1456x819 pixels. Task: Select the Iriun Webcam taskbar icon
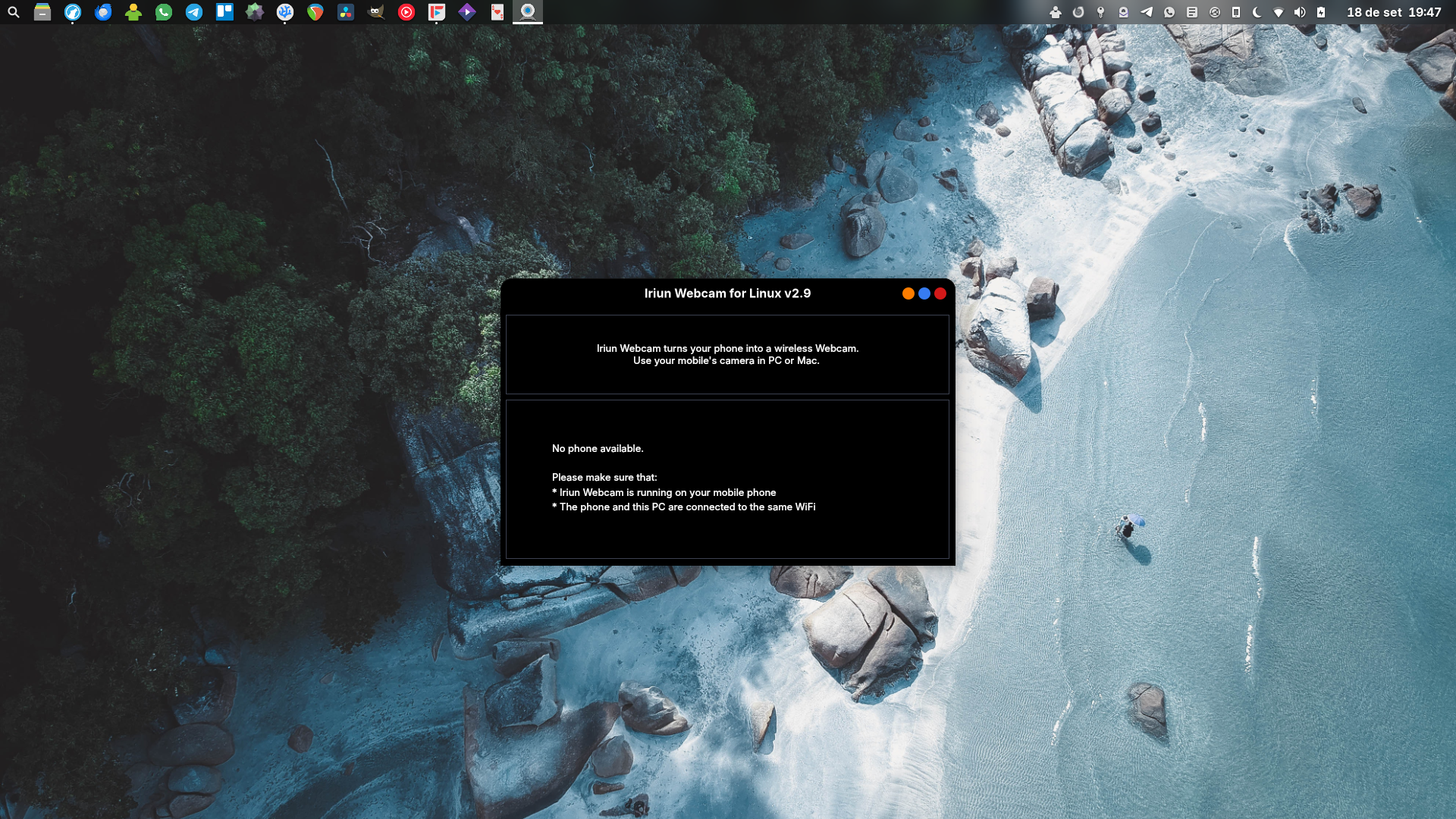click(x=528, y=12)
